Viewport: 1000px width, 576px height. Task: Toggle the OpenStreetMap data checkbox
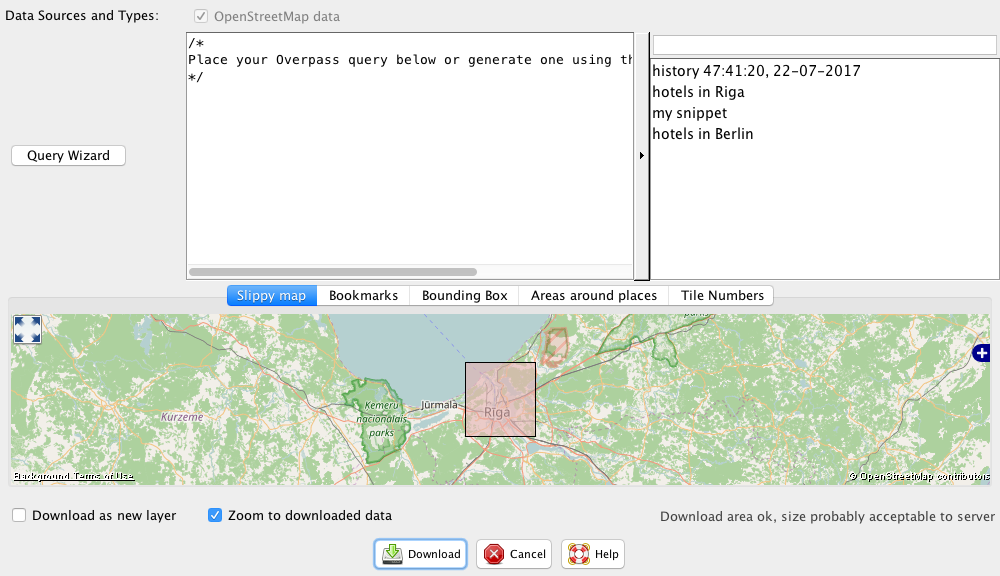(201, 16)
